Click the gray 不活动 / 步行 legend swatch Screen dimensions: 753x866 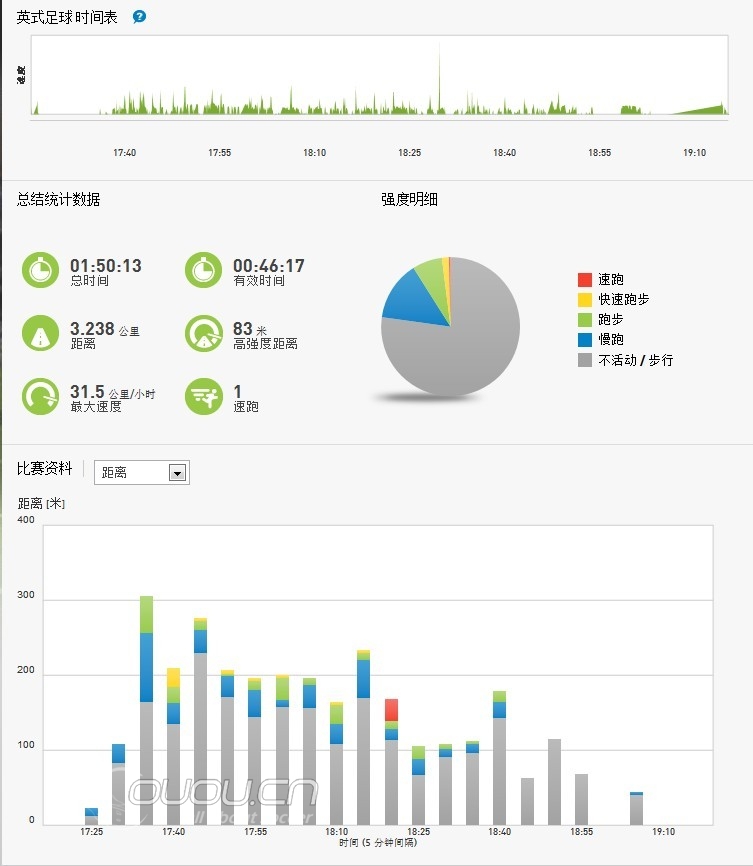(585, 360)
